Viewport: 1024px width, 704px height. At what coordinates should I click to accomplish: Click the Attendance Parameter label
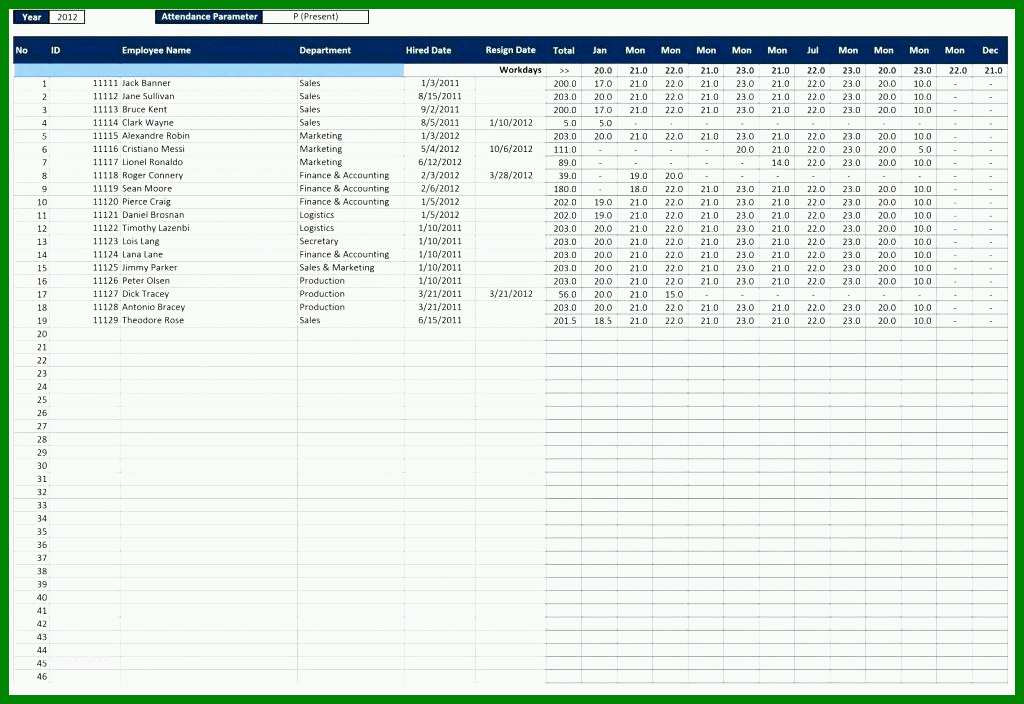click(x=209, y=17)
